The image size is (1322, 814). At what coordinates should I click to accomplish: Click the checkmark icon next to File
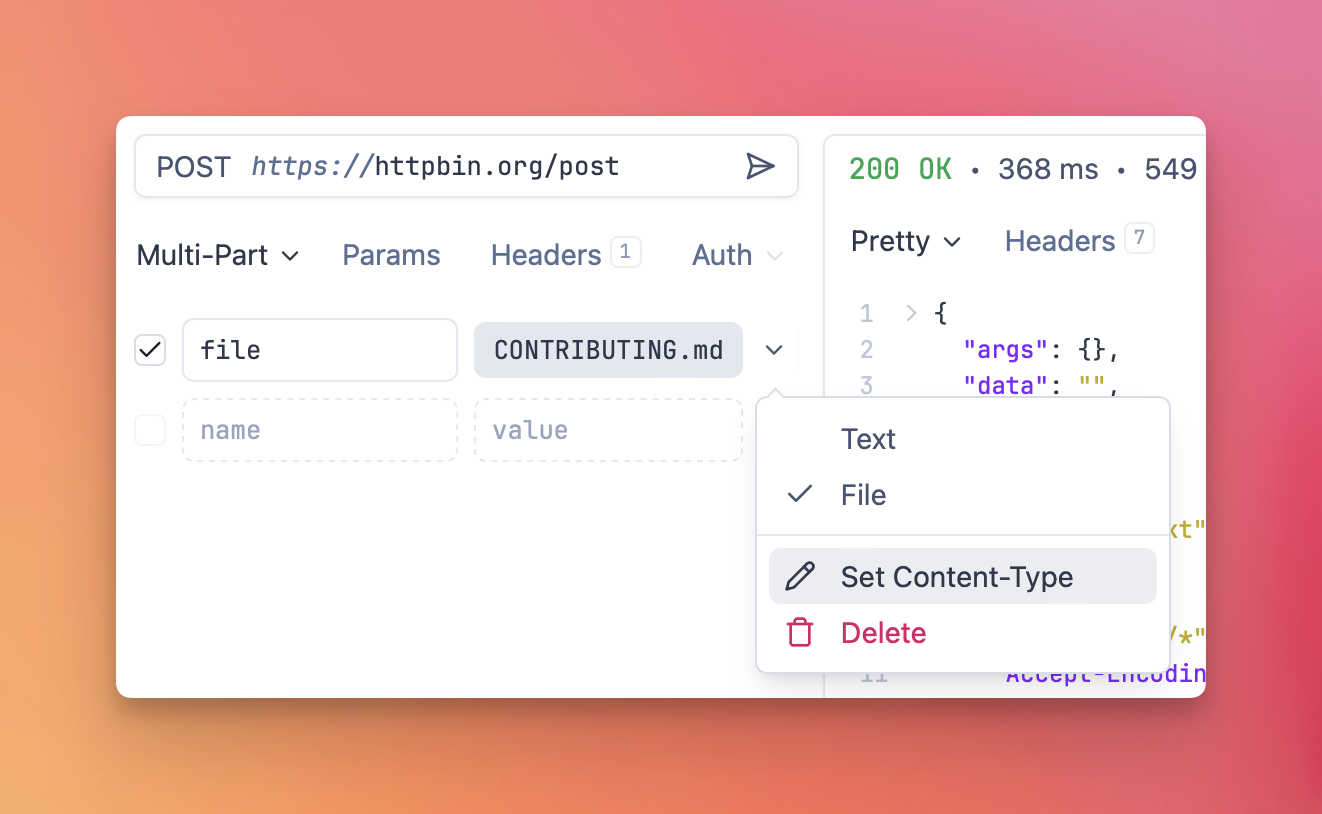pos(800,495)
